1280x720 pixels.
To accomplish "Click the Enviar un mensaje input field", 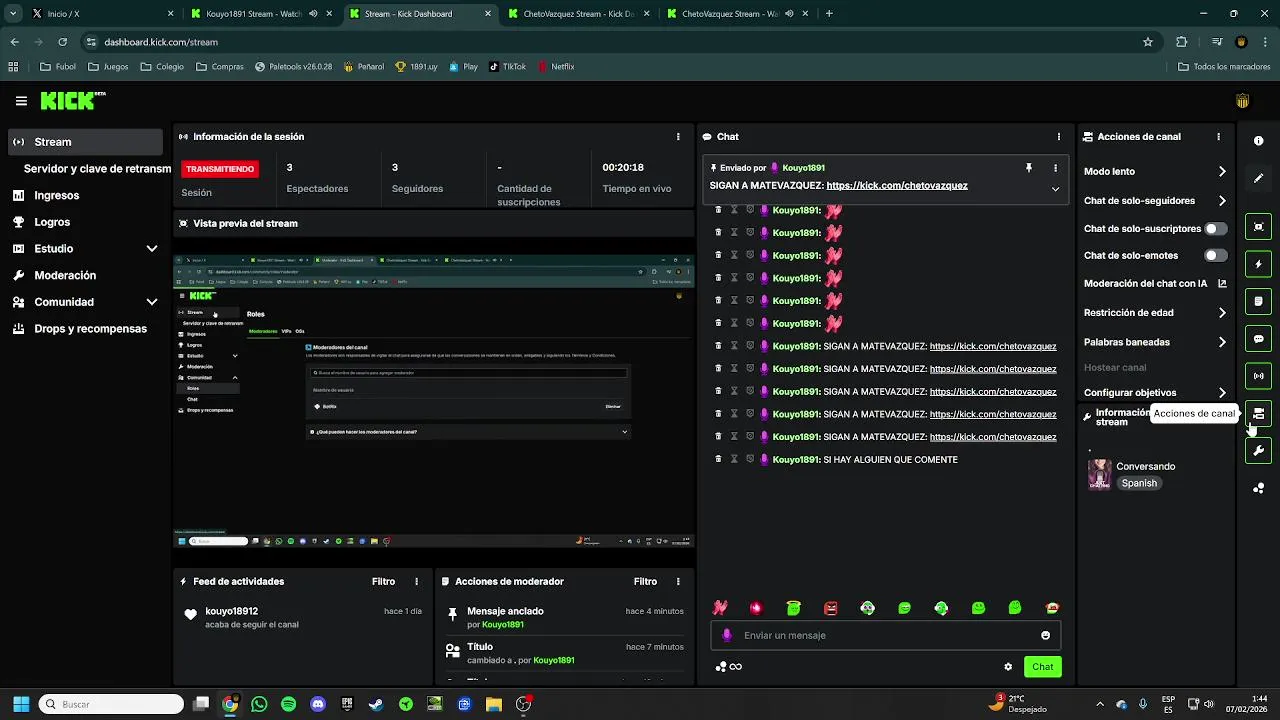I will 886,635.
